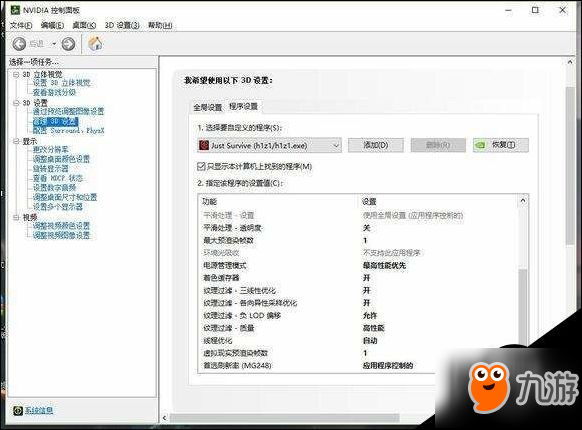Viewport: 582px width, 430px height.
Task: Click the Forward arrow toolbar icon
Action: 68,44
